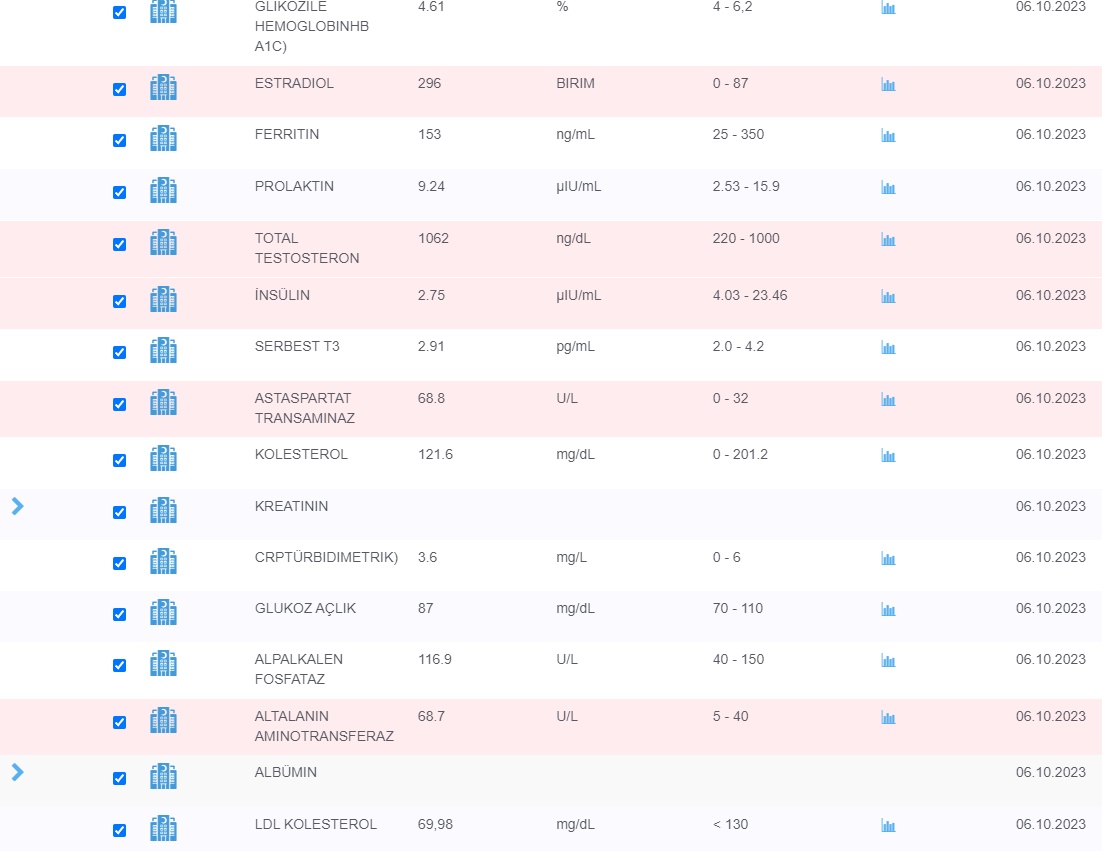Open the LDL KOLESTEROL graph icon
This screenshot has width=1102, height=851.
click(888, 826)
